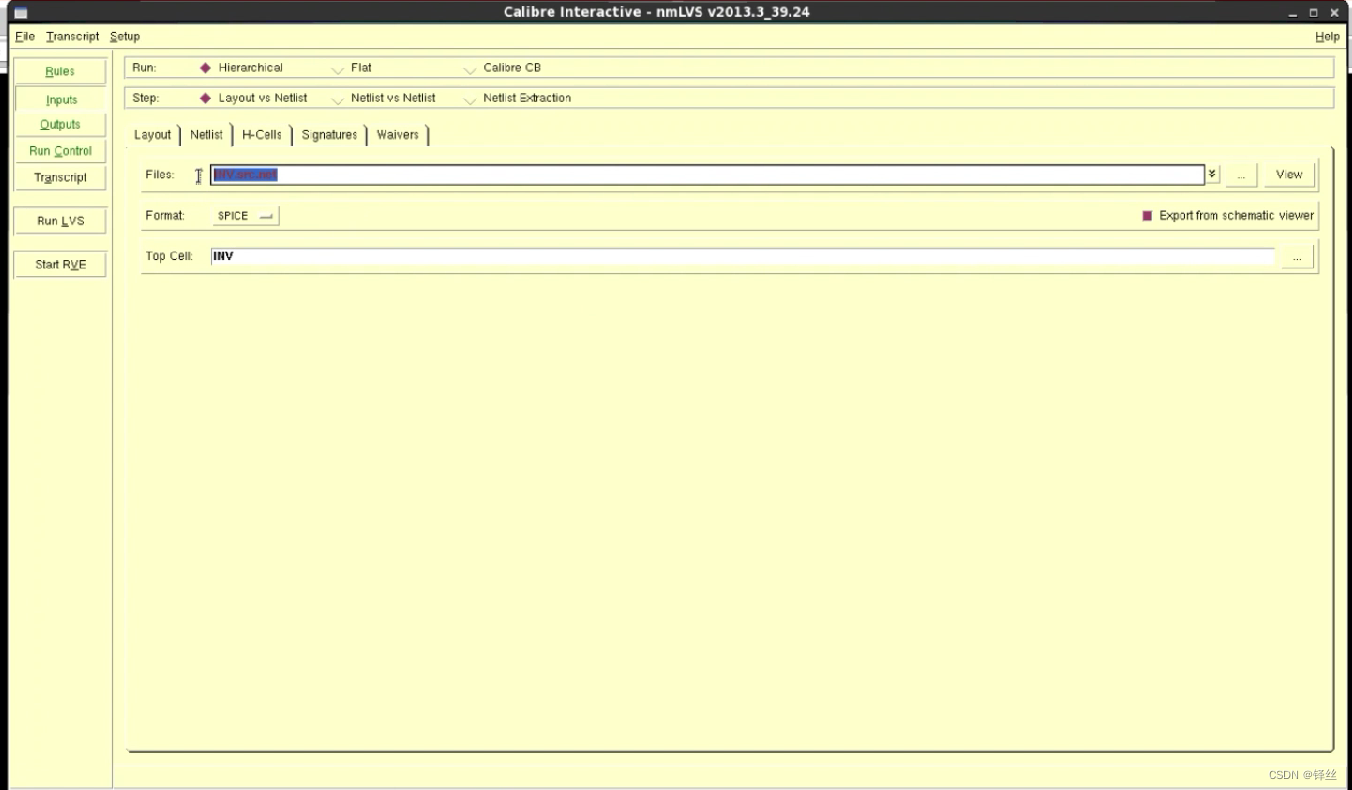Select the Flat run option

coord(353,68)
